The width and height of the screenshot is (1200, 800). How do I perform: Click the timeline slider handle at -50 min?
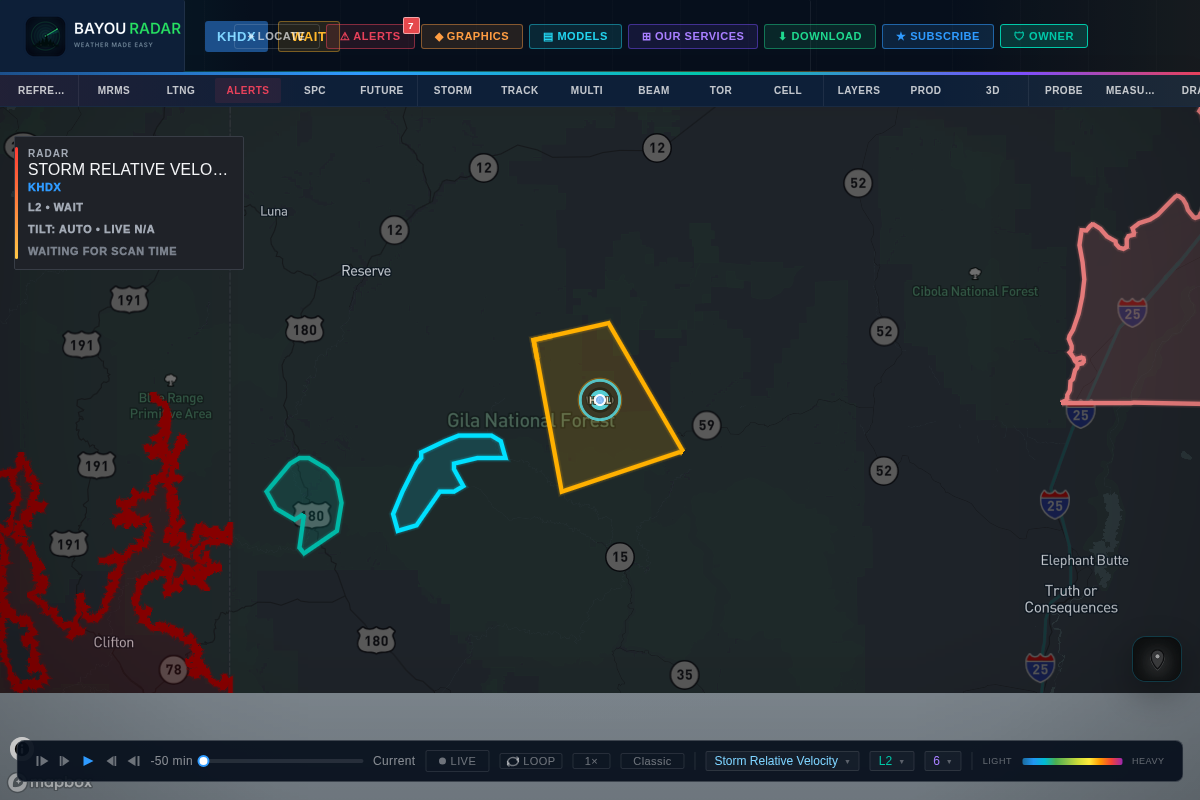click(x=203, y=761)
